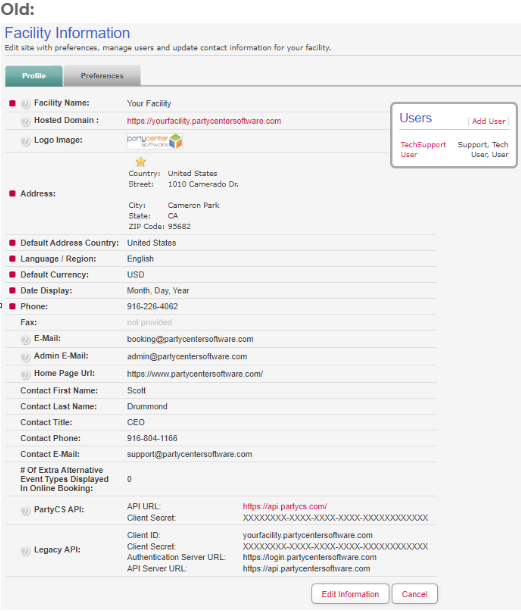The height and width of the screenshot is (611, 521).
Task: Switch to the Preferences tab
Action: click(102, 76)
